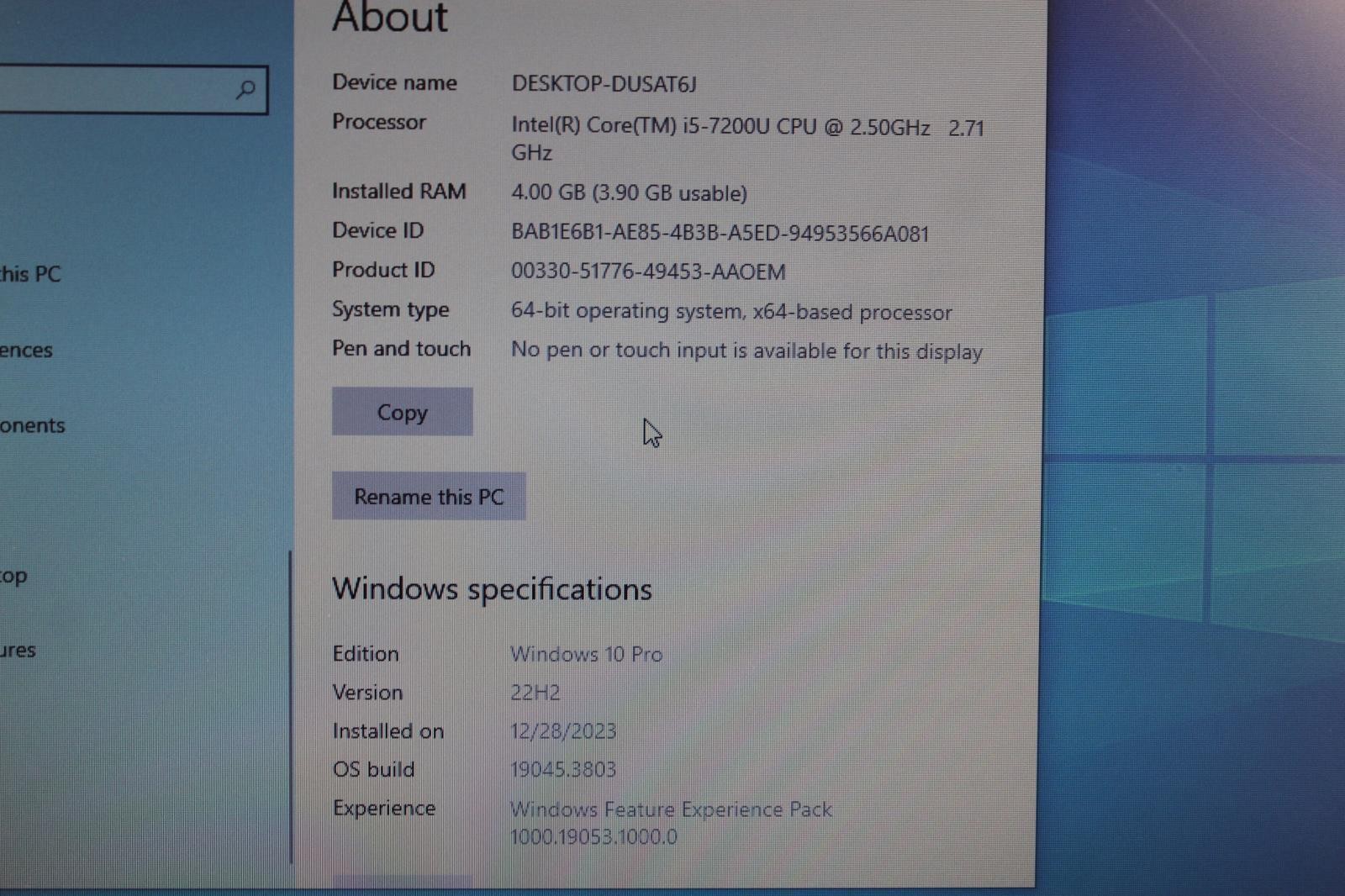The width and height of the screenshot is (1345, 896).
Task: Click the Windows specifications heading
Action: click(x=492, y=589)
